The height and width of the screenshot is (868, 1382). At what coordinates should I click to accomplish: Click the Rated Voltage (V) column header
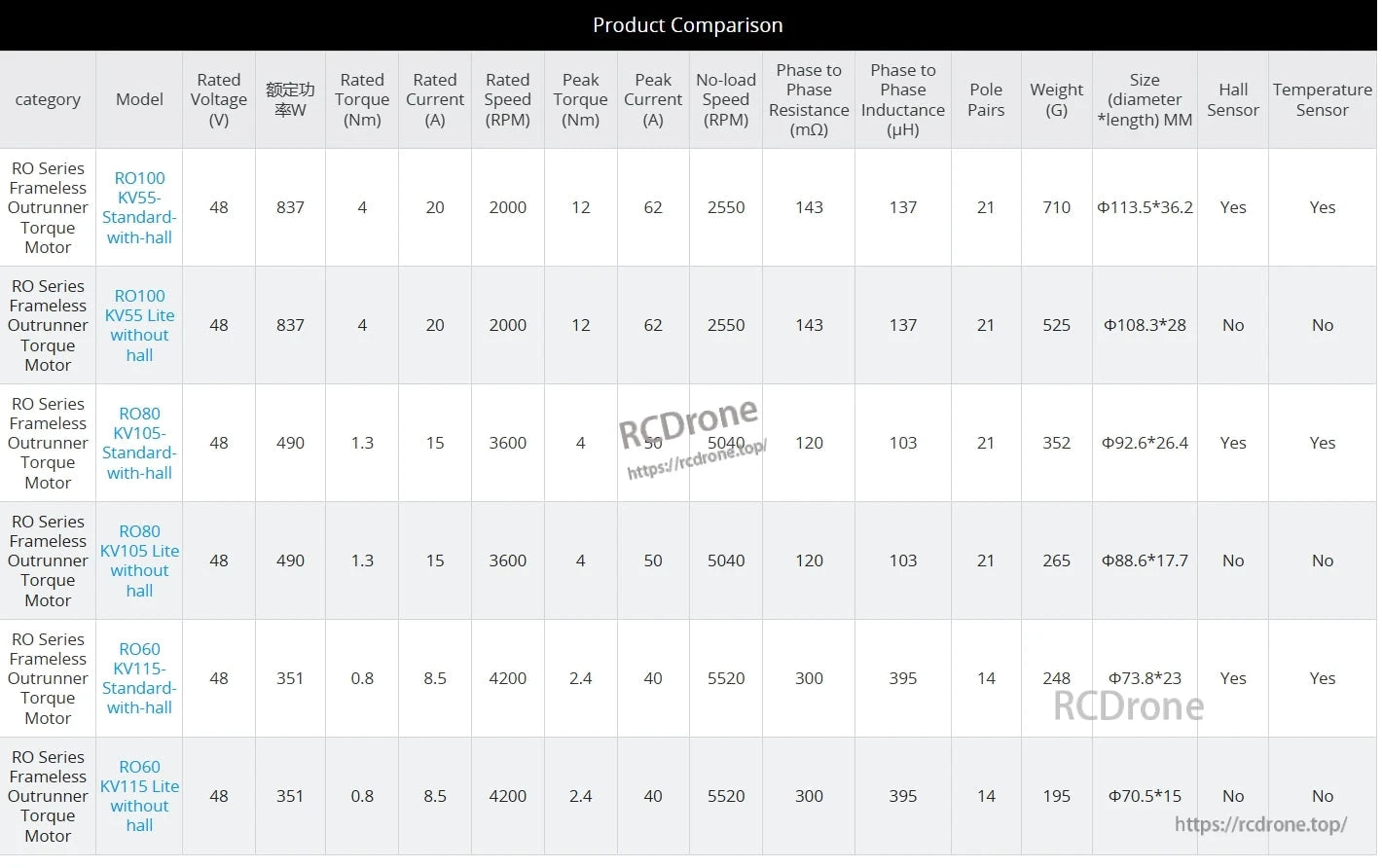[x=219, y=99]
